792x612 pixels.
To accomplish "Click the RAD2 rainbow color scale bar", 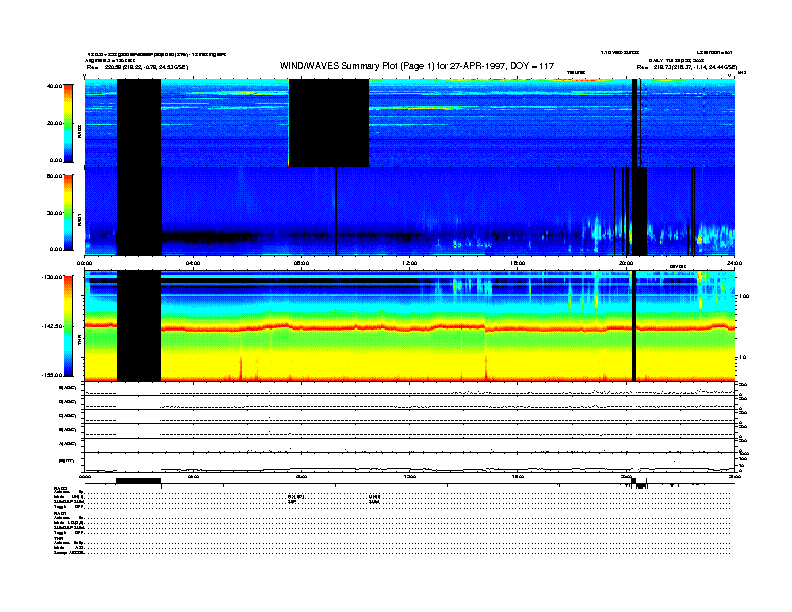I will pyautogui.click(x=68, y=123).
